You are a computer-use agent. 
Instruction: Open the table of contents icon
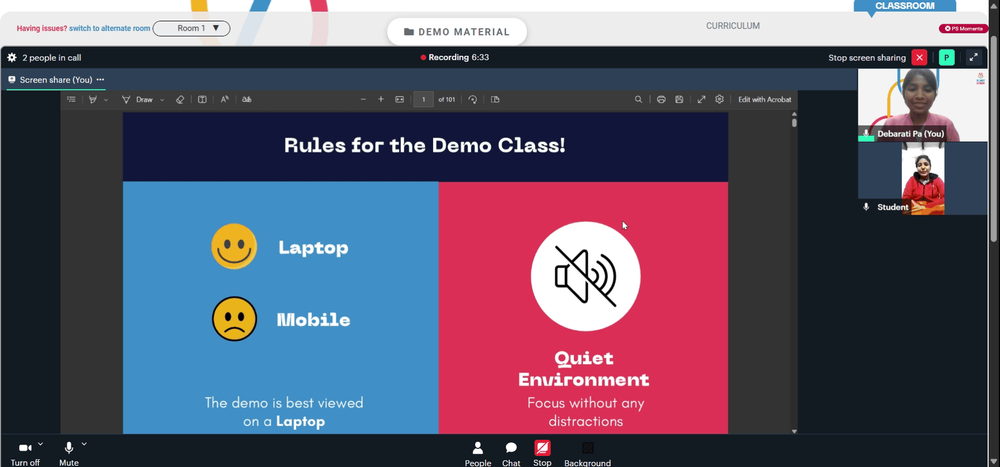(71, 100)
